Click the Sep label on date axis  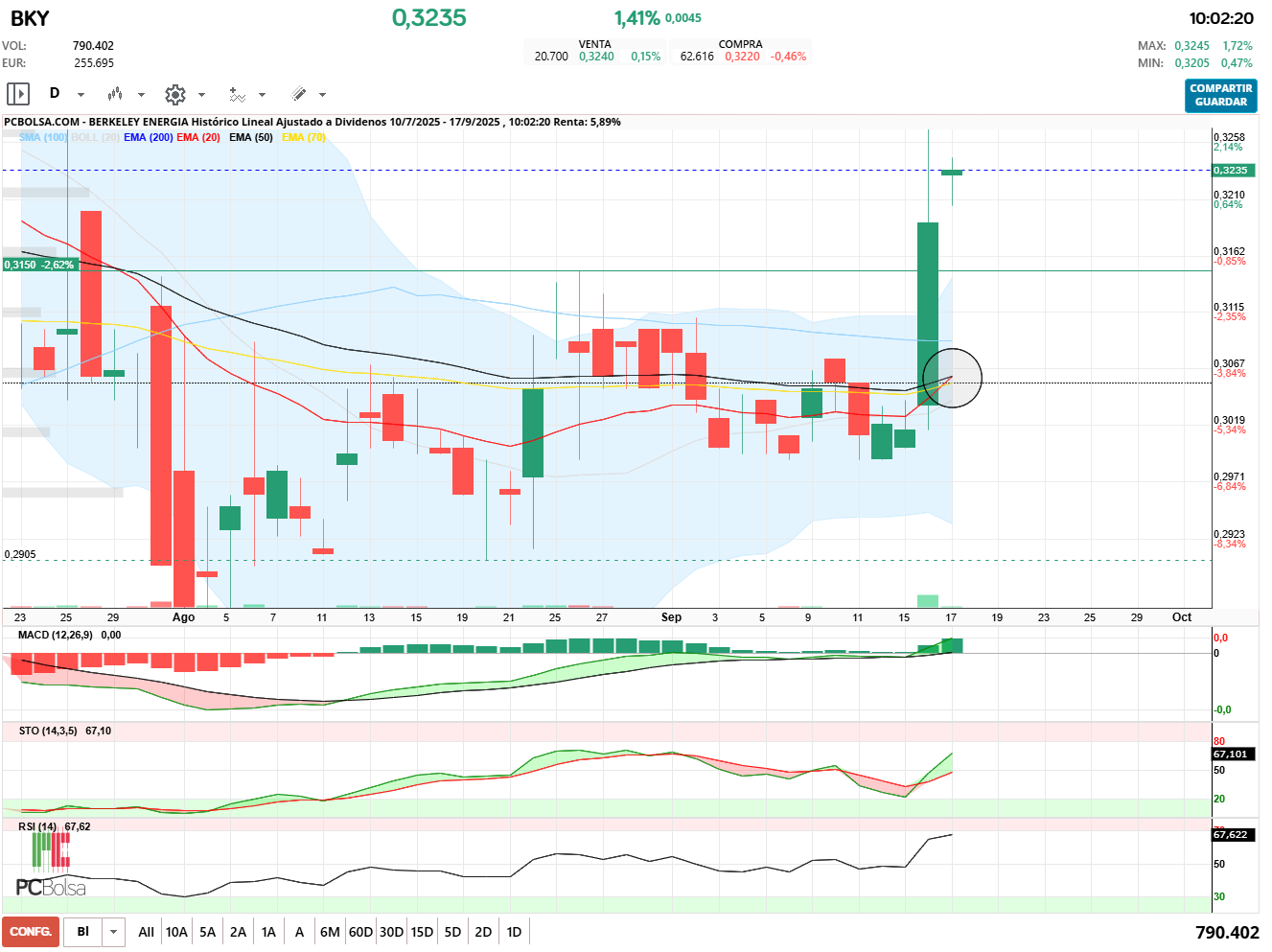(671, 617)
